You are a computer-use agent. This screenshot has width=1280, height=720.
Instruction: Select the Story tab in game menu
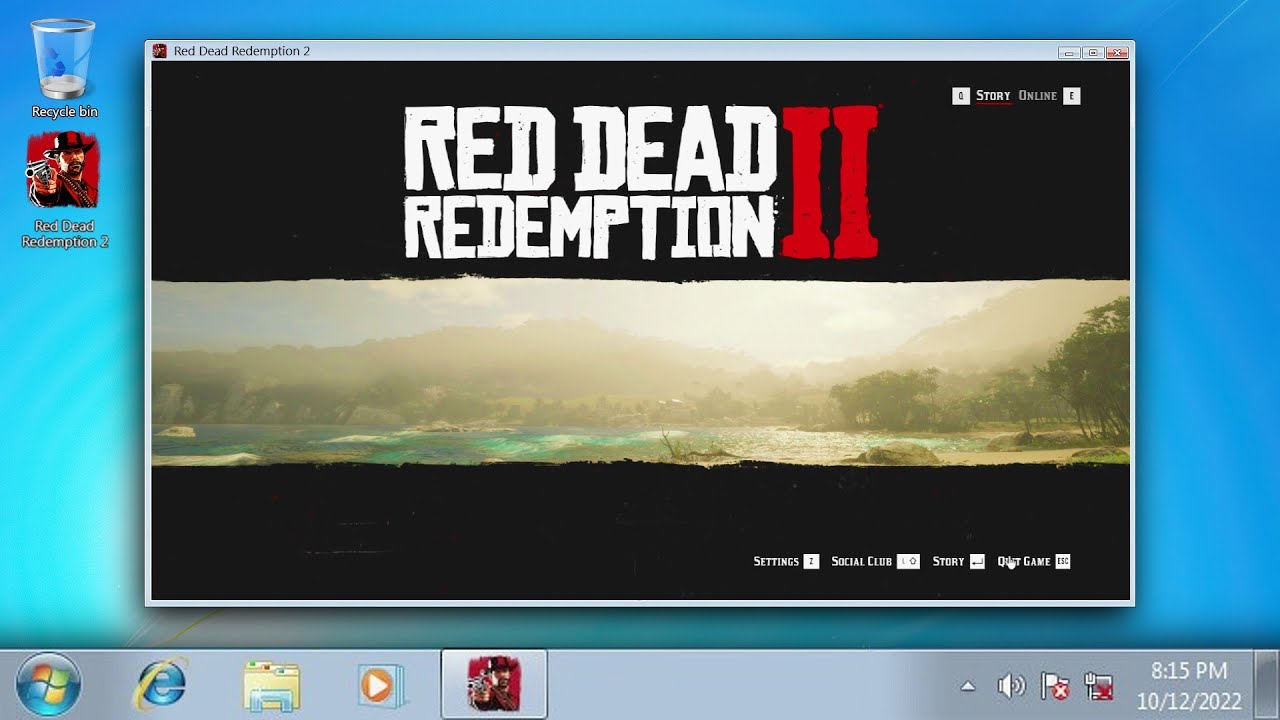tap(993, 96)
